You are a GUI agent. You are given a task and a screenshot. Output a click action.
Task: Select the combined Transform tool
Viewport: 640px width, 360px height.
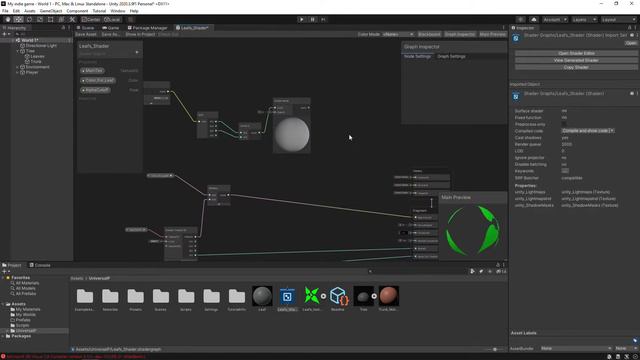point(61,20)
